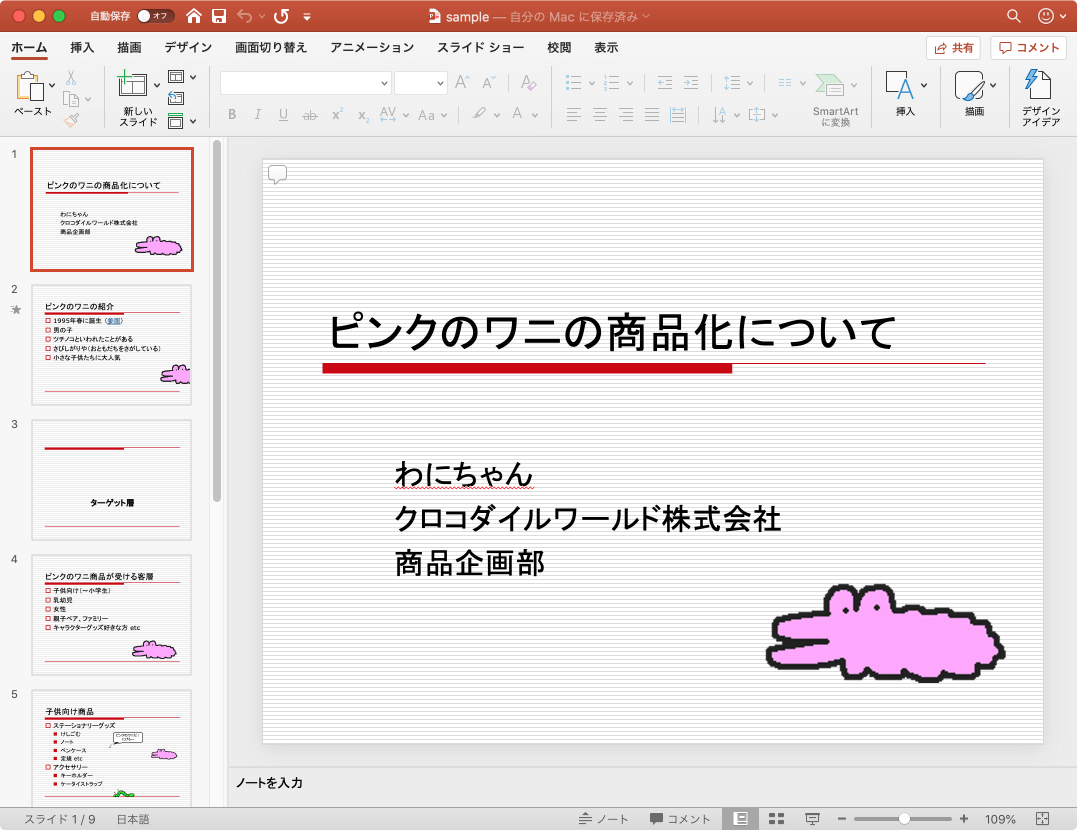The width and height of the screenshot is (1077, 830).
Task: Open the Animations ribbon tab
Action: 371,47
